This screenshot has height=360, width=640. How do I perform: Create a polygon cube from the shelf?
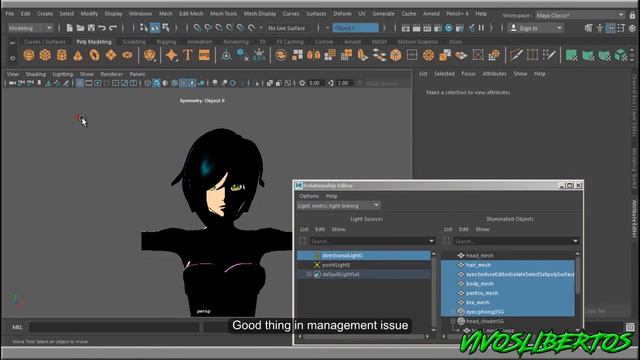point(45,55)
